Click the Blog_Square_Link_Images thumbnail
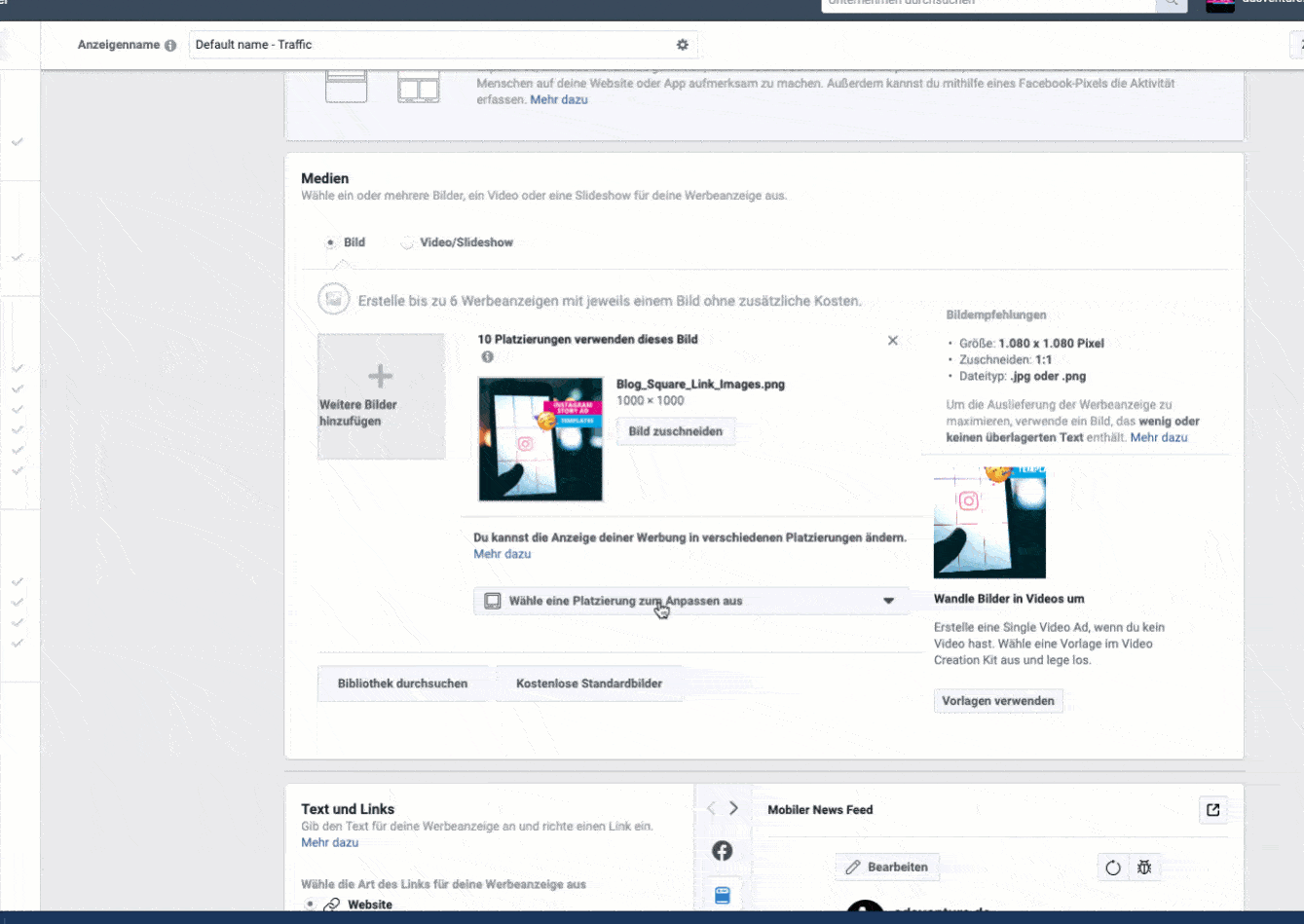 click(x=540, y=439)
